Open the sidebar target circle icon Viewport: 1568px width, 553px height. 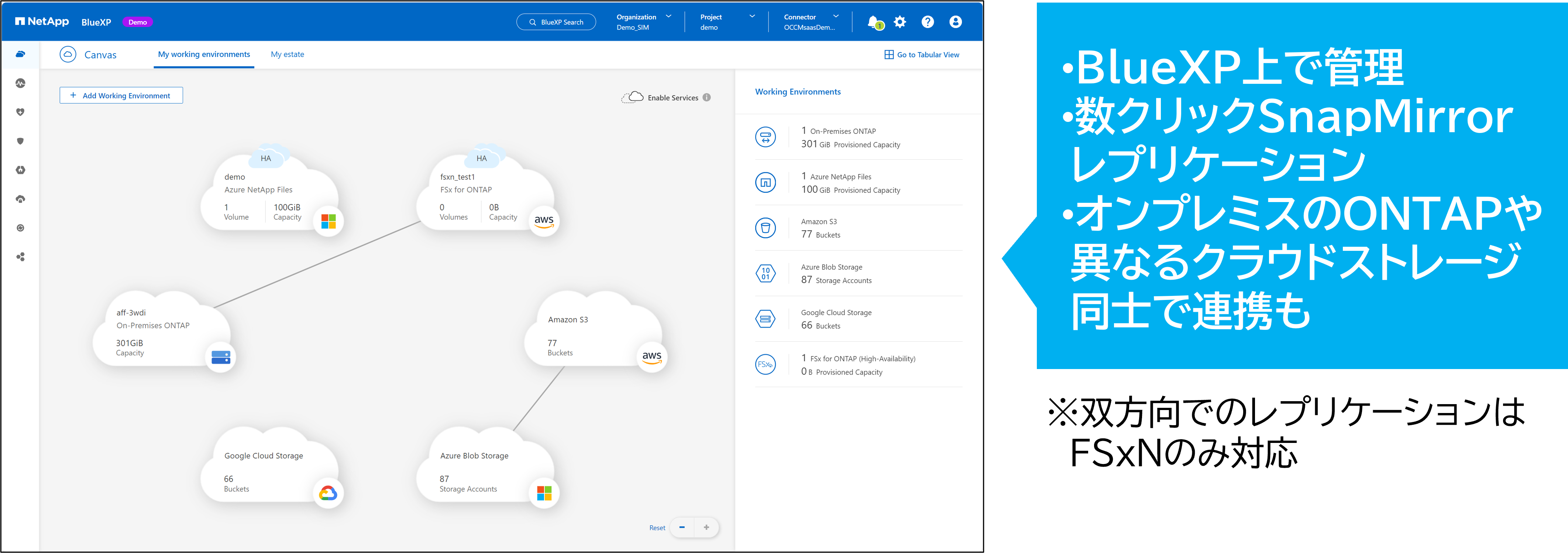(20, 228)
